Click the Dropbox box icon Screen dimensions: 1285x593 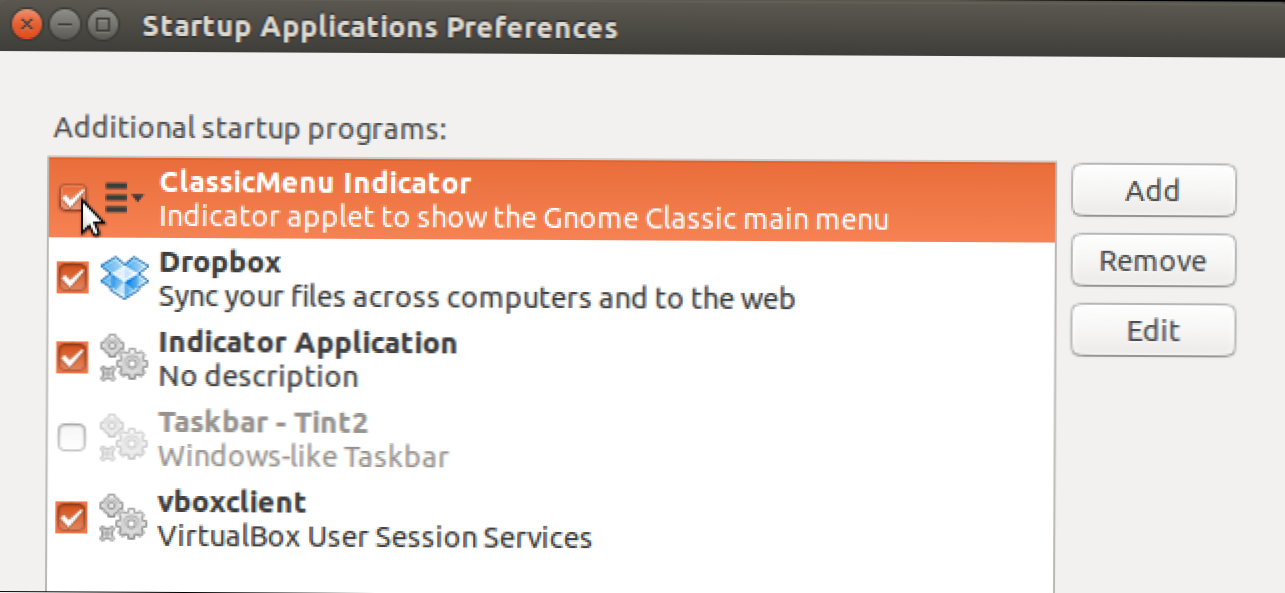coord(125,279)
